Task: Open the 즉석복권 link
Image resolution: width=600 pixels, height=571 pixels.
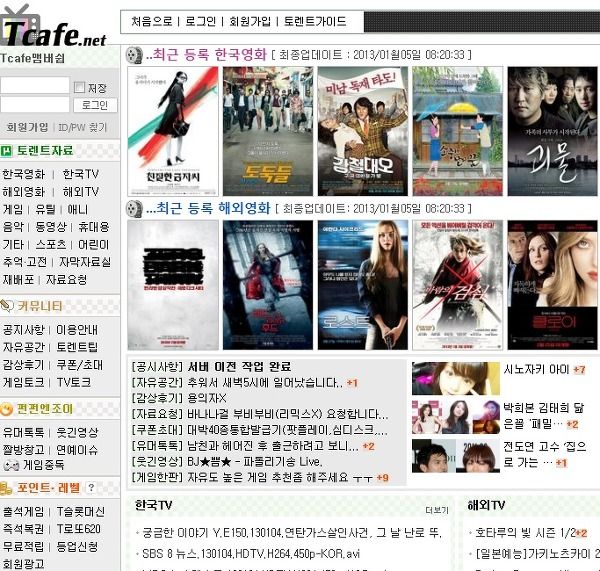Action: click(24, 529)
